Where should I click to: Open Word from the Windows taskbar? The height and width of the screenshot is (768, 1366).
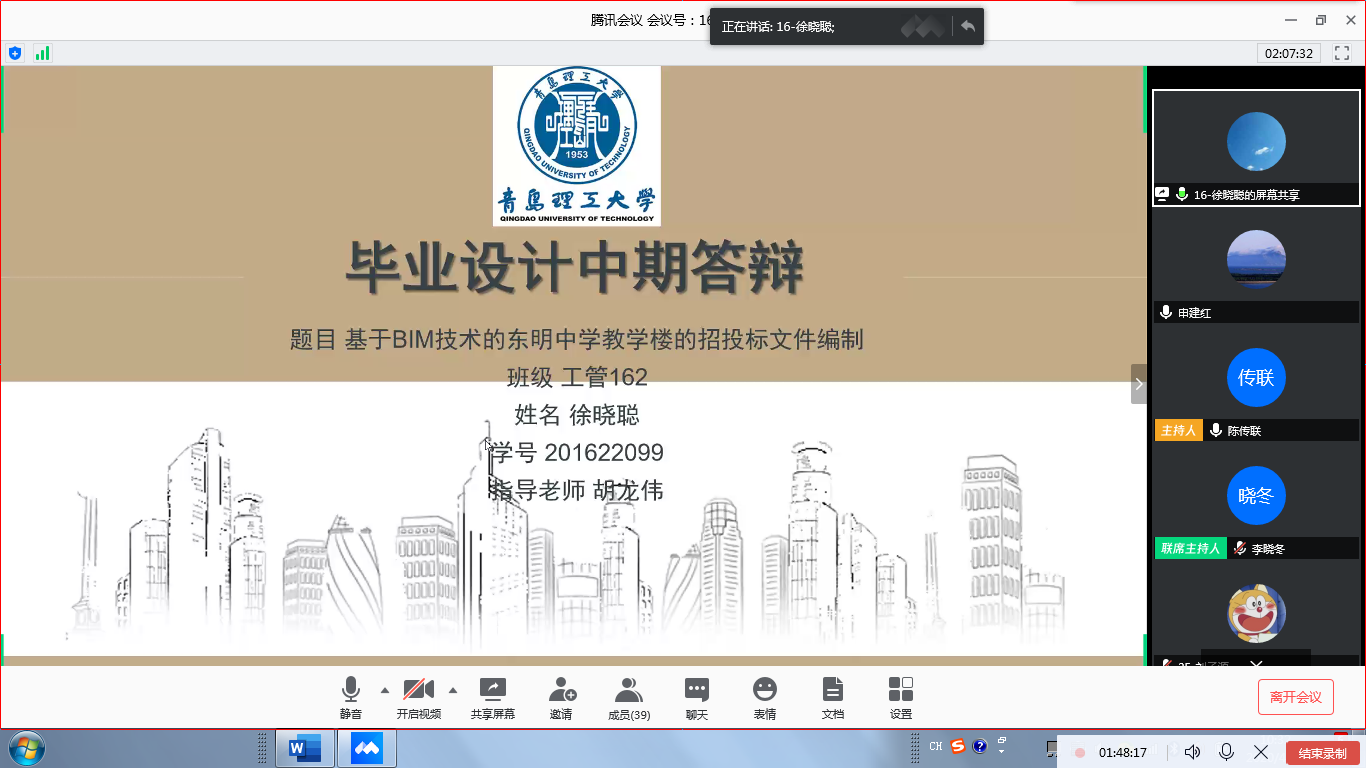[304, 747]
